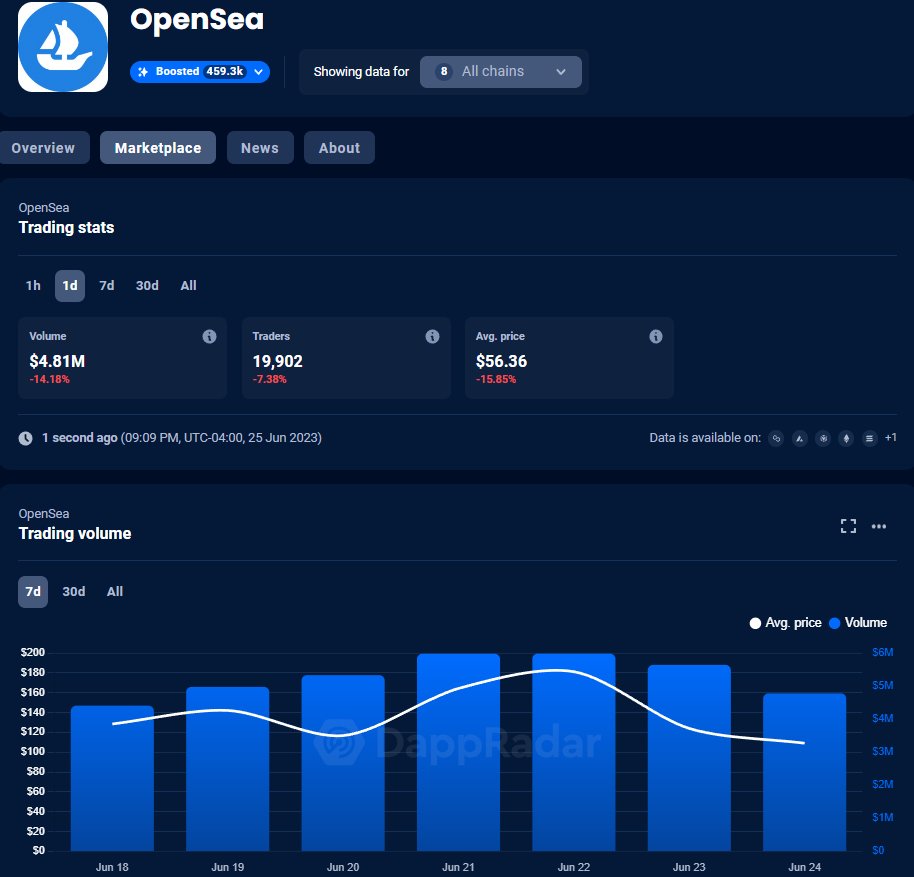Image resolution: width=914 pixels, height=877 pixels.
Task: Open the chart three-dots options menu
Action: pyautogui.click(x=879, y=526)
